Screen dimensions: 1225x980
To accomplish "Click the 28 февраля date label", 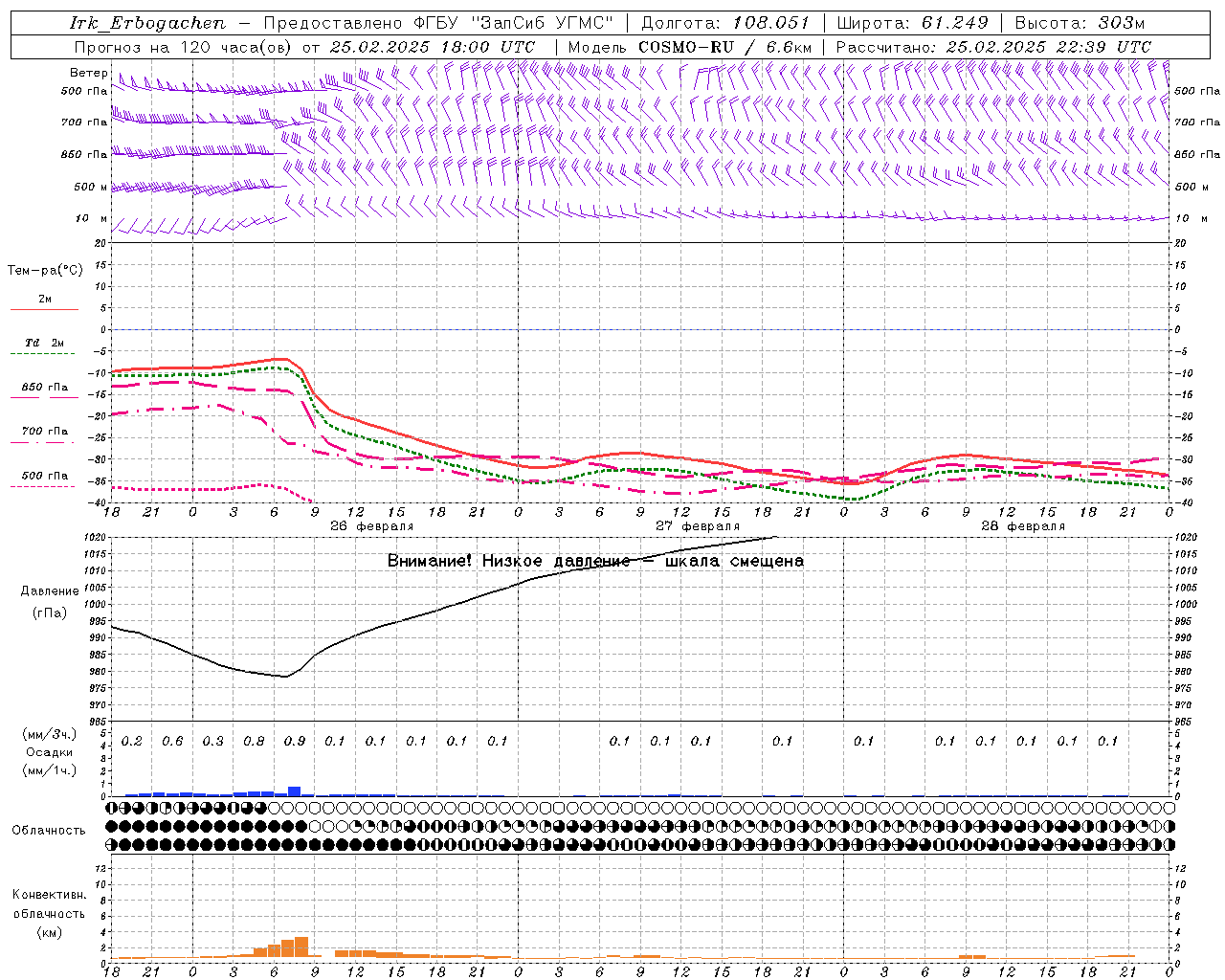I will coord(1022,526).
